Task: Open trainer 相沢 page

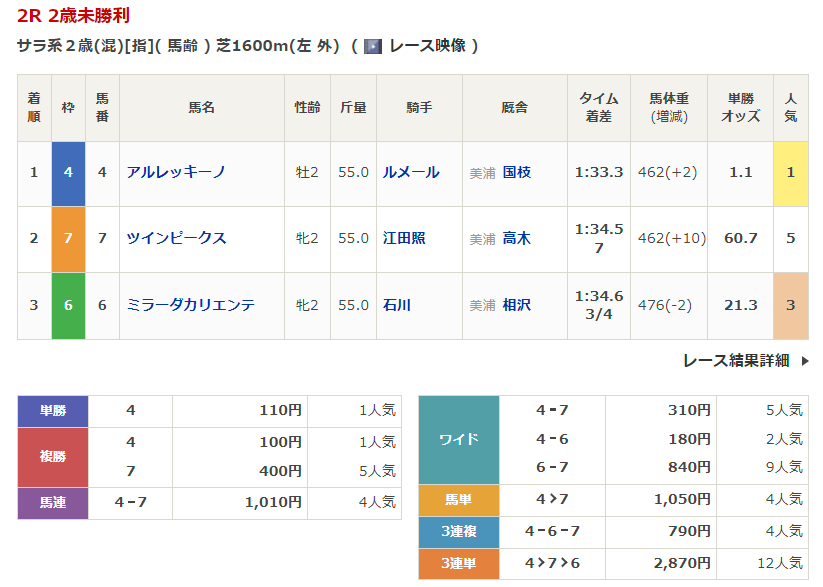Action: click(x=517, y=305)
